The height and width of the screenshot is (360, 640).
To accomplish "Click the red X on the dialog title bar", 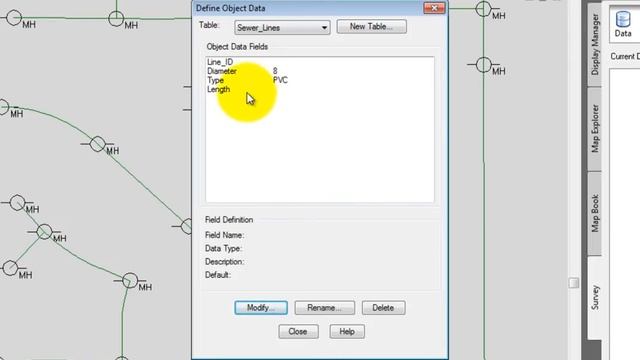I will tap(434, 8).
